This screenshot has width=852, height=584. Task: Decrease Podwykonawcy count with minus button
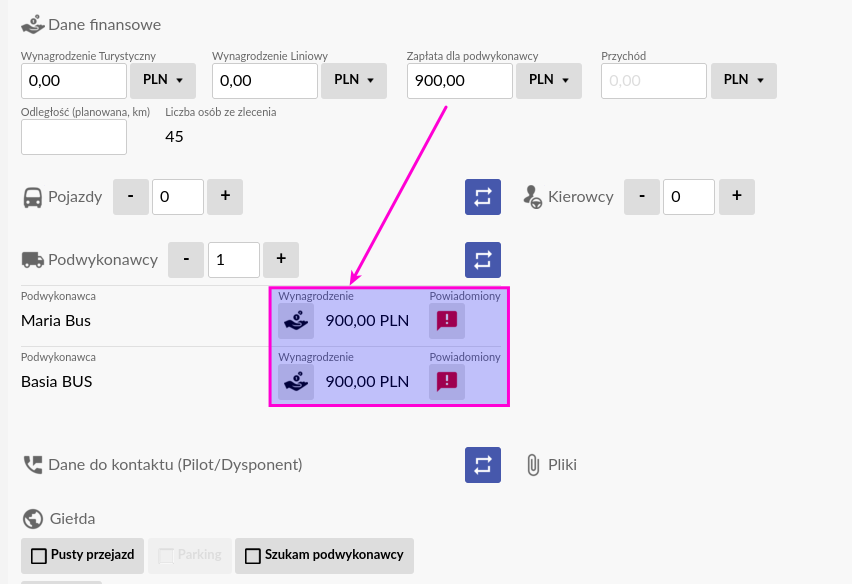(186, 260)
